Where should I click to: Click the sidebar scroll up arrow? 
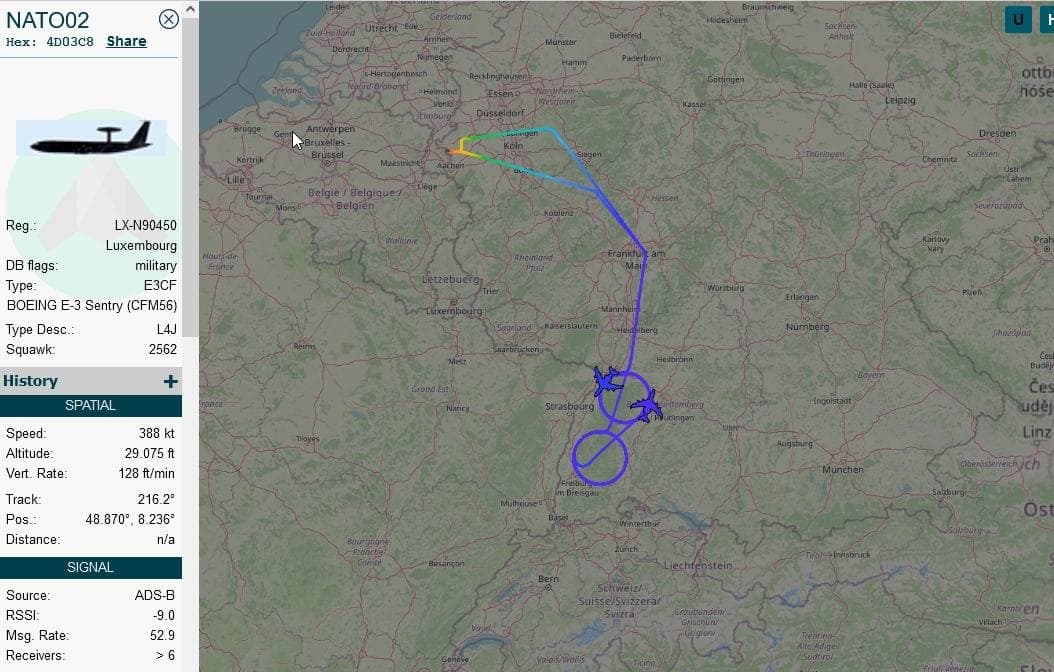[190, 9]
